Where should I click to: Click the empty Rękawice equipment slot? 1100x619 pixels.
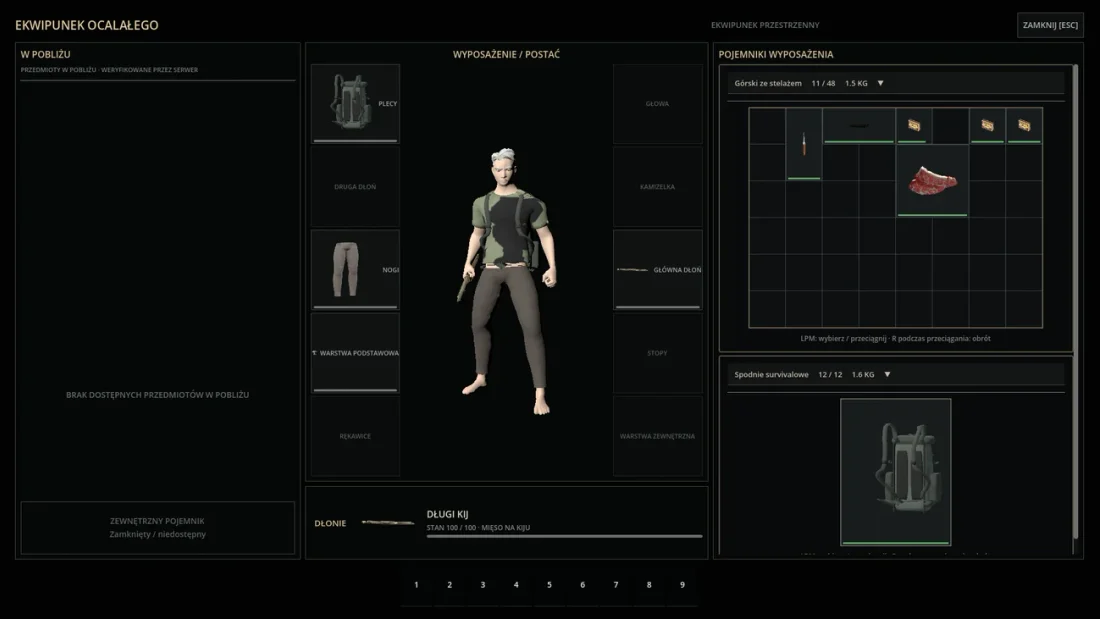coord(355,436)
